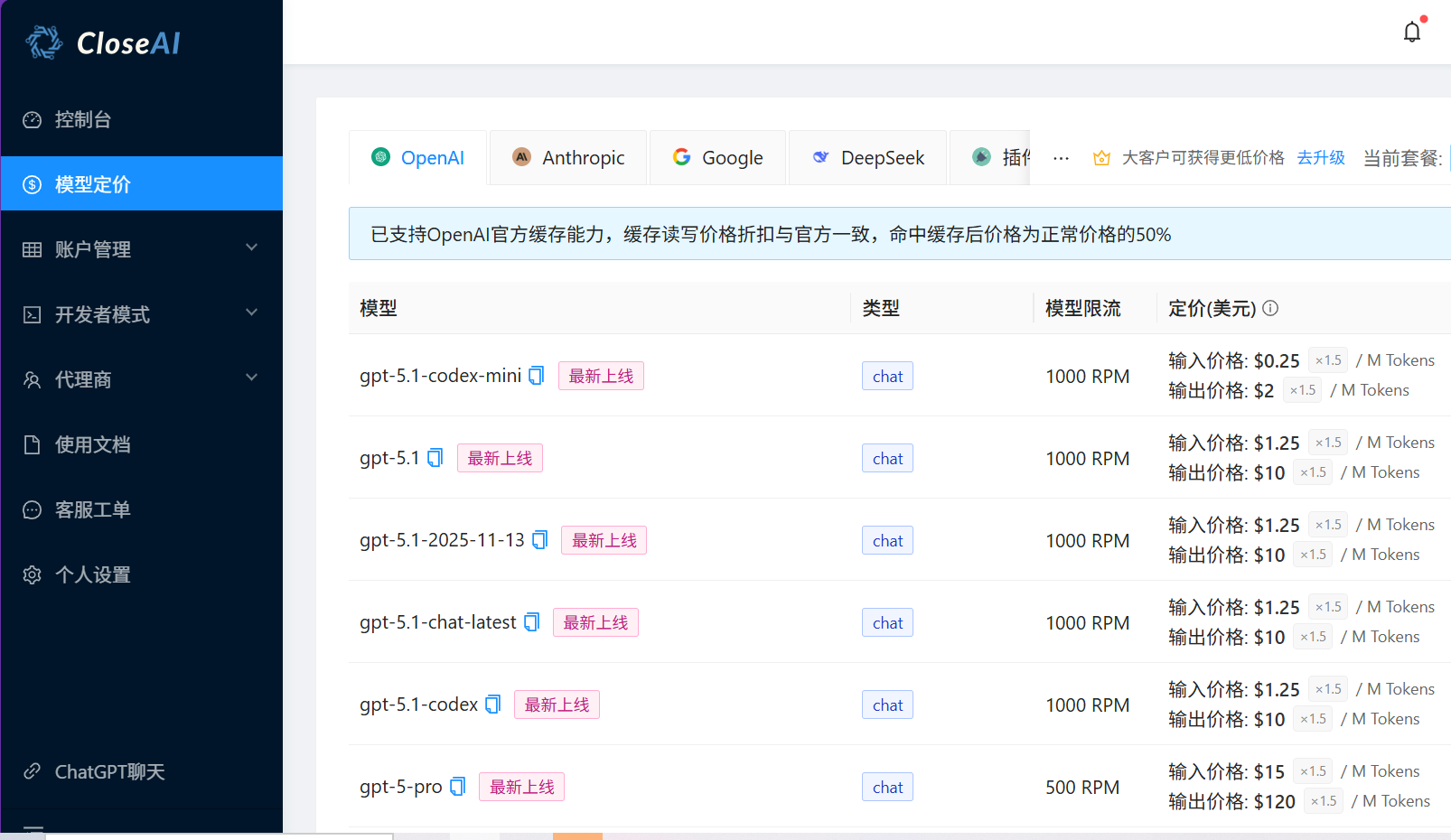Image resolution: width=1451 pixels, height=840 pixels.
Task: Click ×1.5 multiplier beside $0.25 input price
Action: pyautogui.click(x=1328, y=360)
